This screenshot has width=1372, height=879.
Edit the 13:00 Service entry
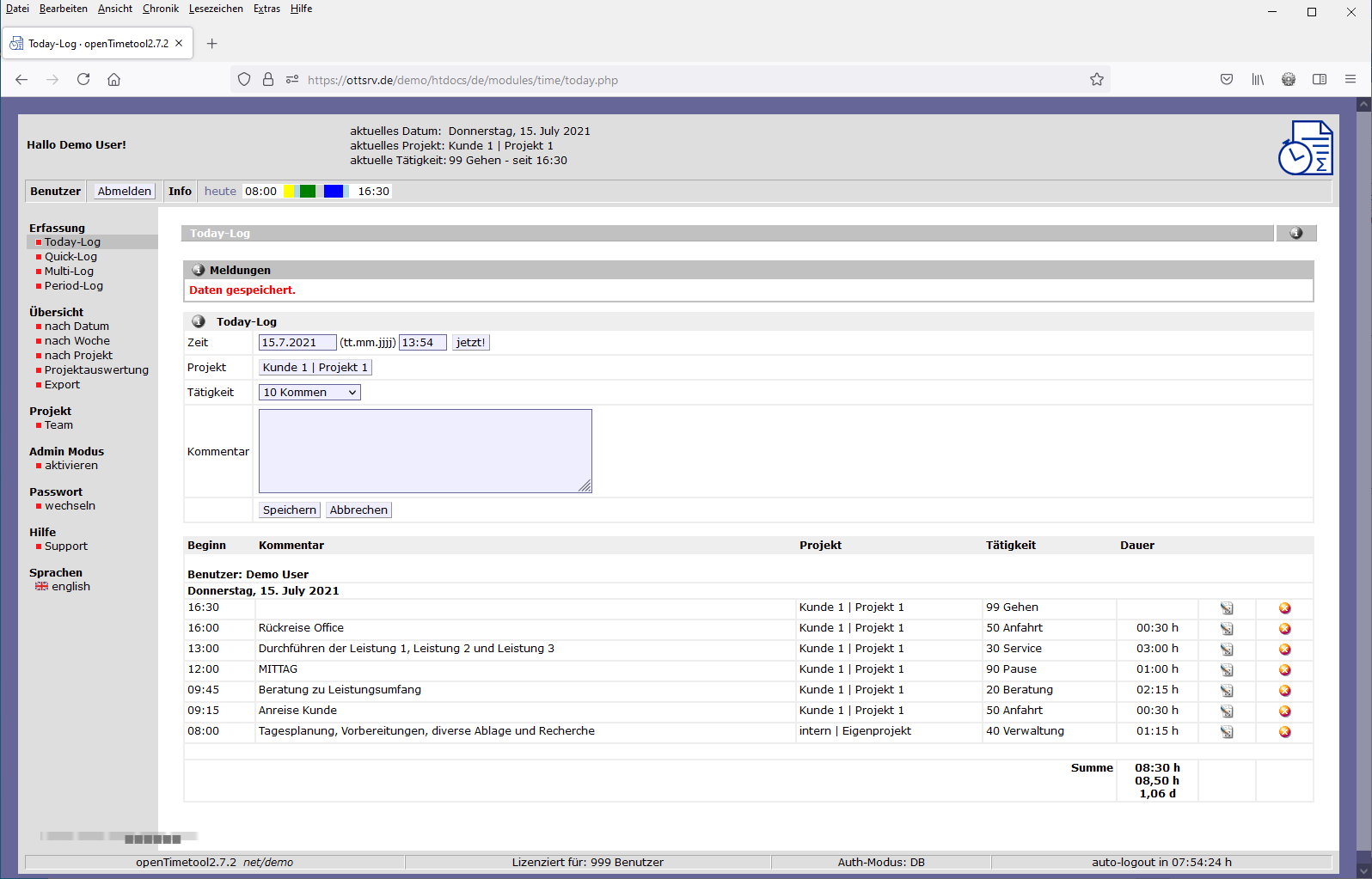coord(1227,650)
